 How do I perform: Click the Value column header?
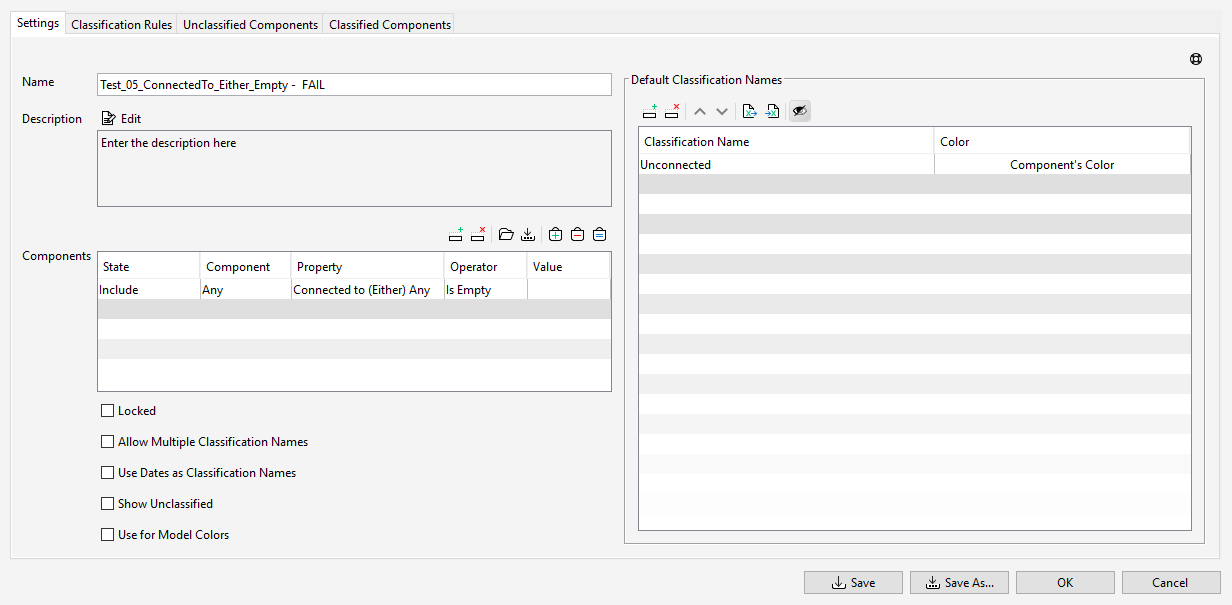pos(569,266)
